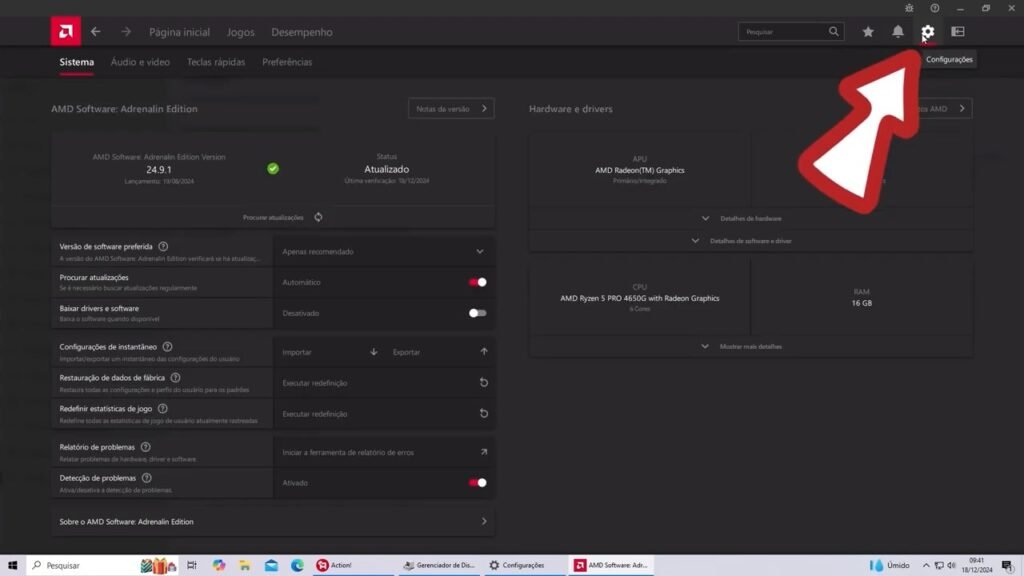Screen dimensions: 1024x576
Task: Disable automatic Procurar atualizações toggle
Action: pyautogui.click(x=477, y=282)
